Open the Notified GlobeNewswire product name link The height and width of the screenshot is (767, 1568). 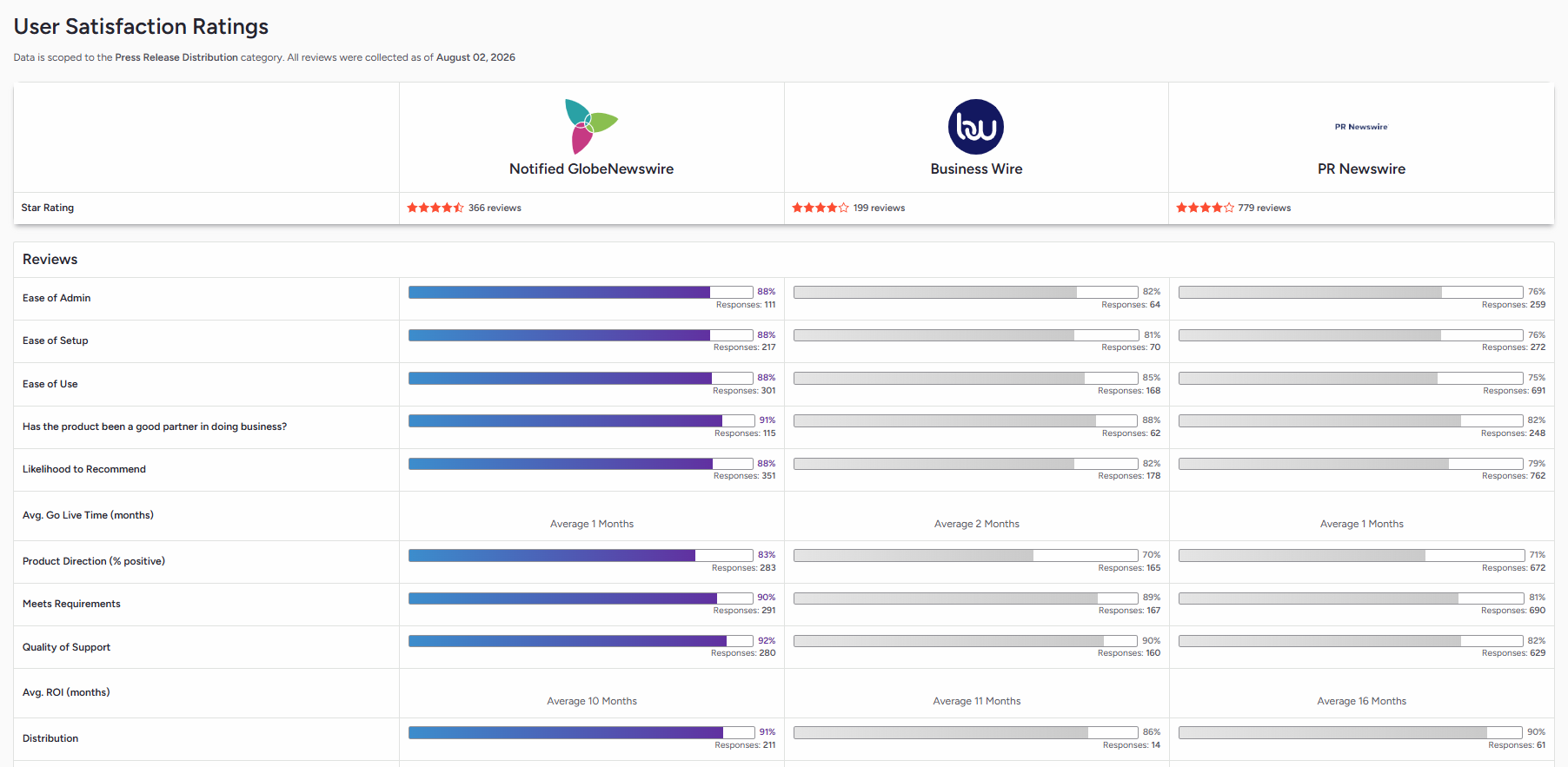591,169
